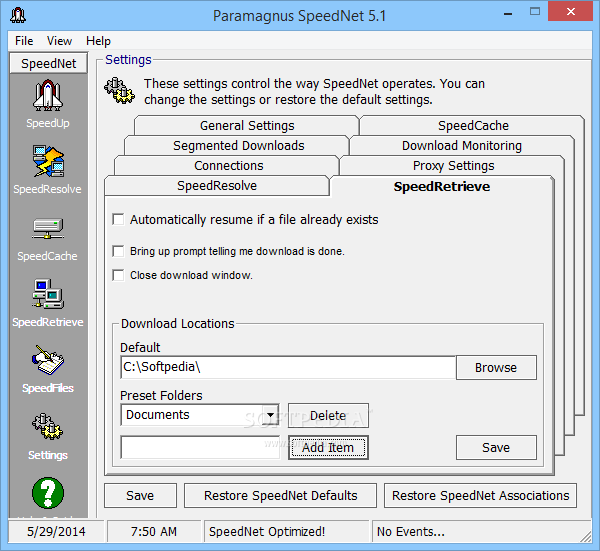Click the Default path field C:\Softpedia\
Viewport: 600px width, 551px height.
[288, 367]
